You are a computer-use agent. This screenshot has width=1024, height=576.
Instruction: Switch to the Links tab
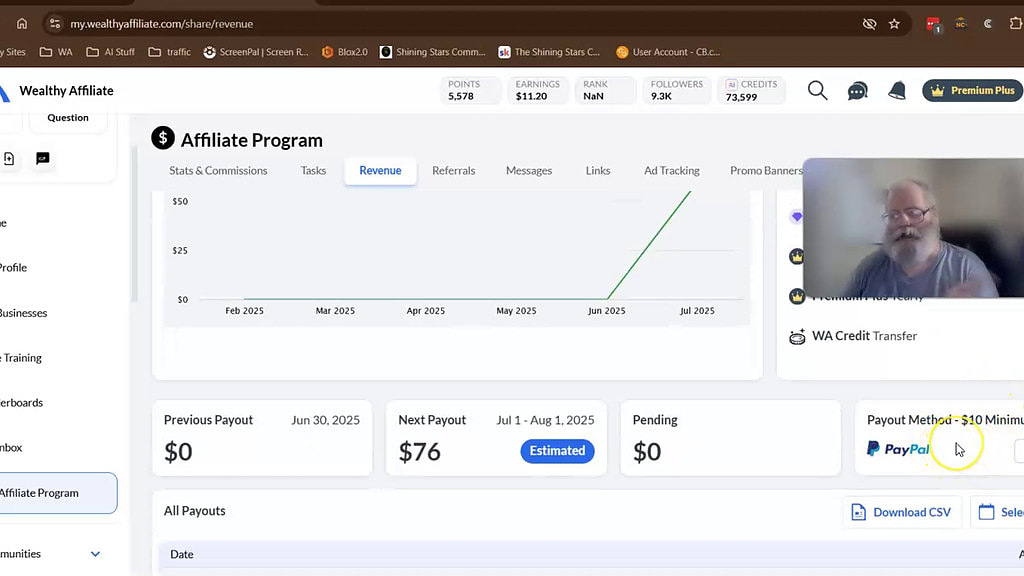[x=598, y=170]
